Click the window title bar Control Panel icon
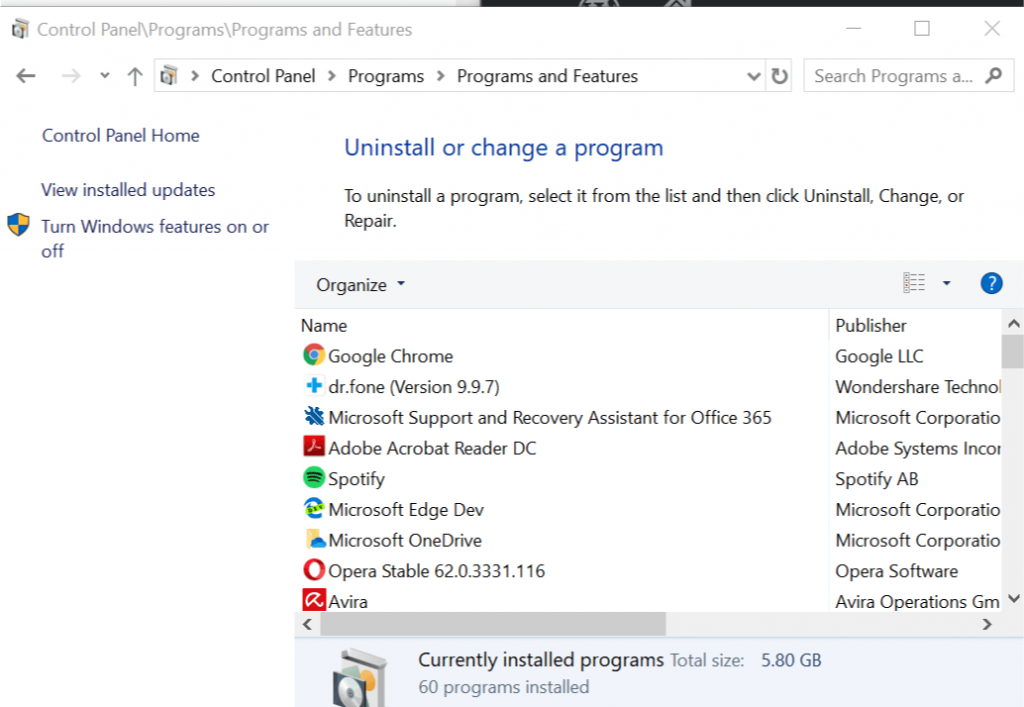The image size is (1024, 707). point(20,29)
